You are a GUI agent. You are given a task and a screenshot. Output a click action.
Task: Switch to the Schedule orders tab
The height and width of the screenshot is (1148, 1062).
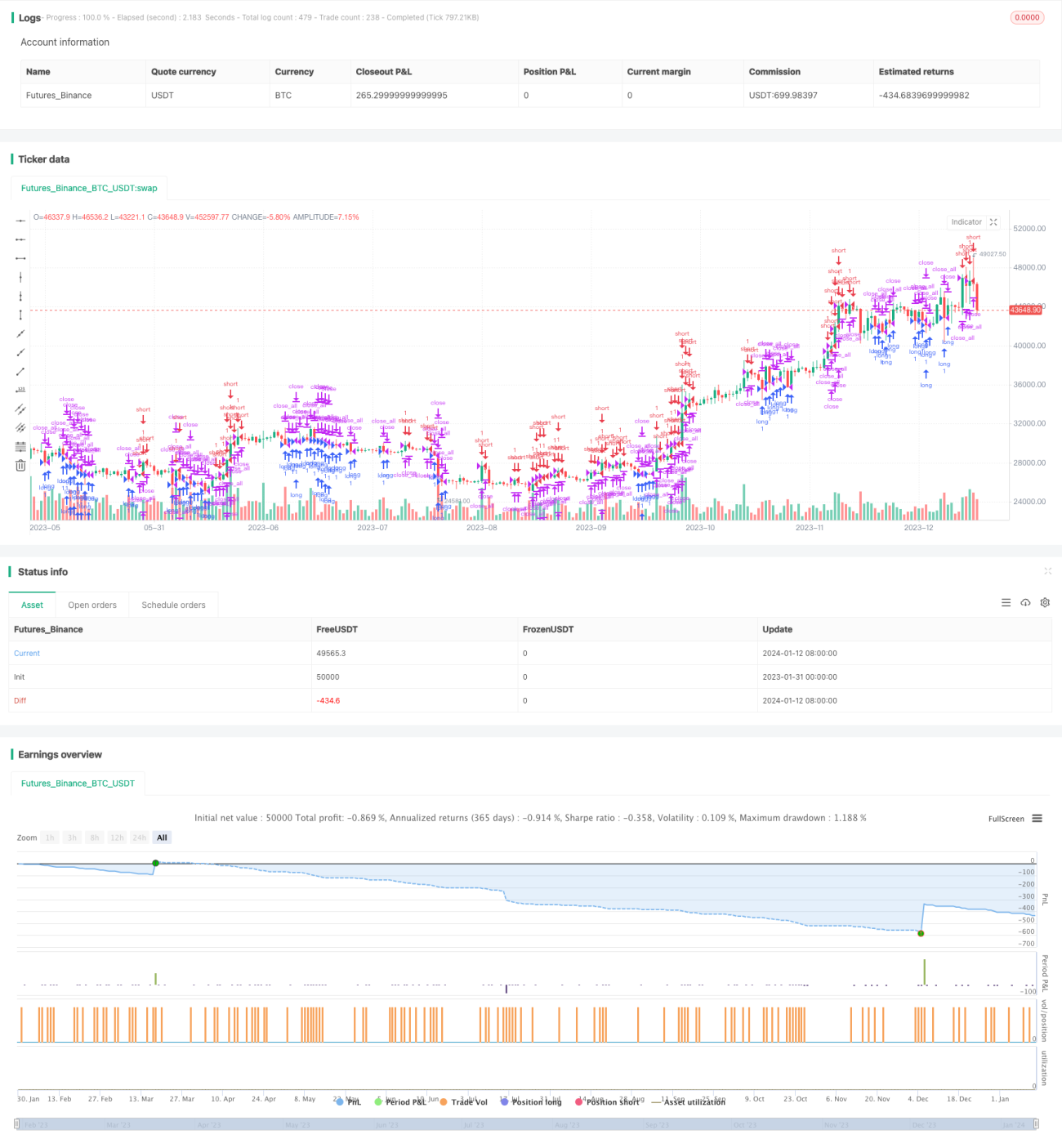(x=173, y=605)
